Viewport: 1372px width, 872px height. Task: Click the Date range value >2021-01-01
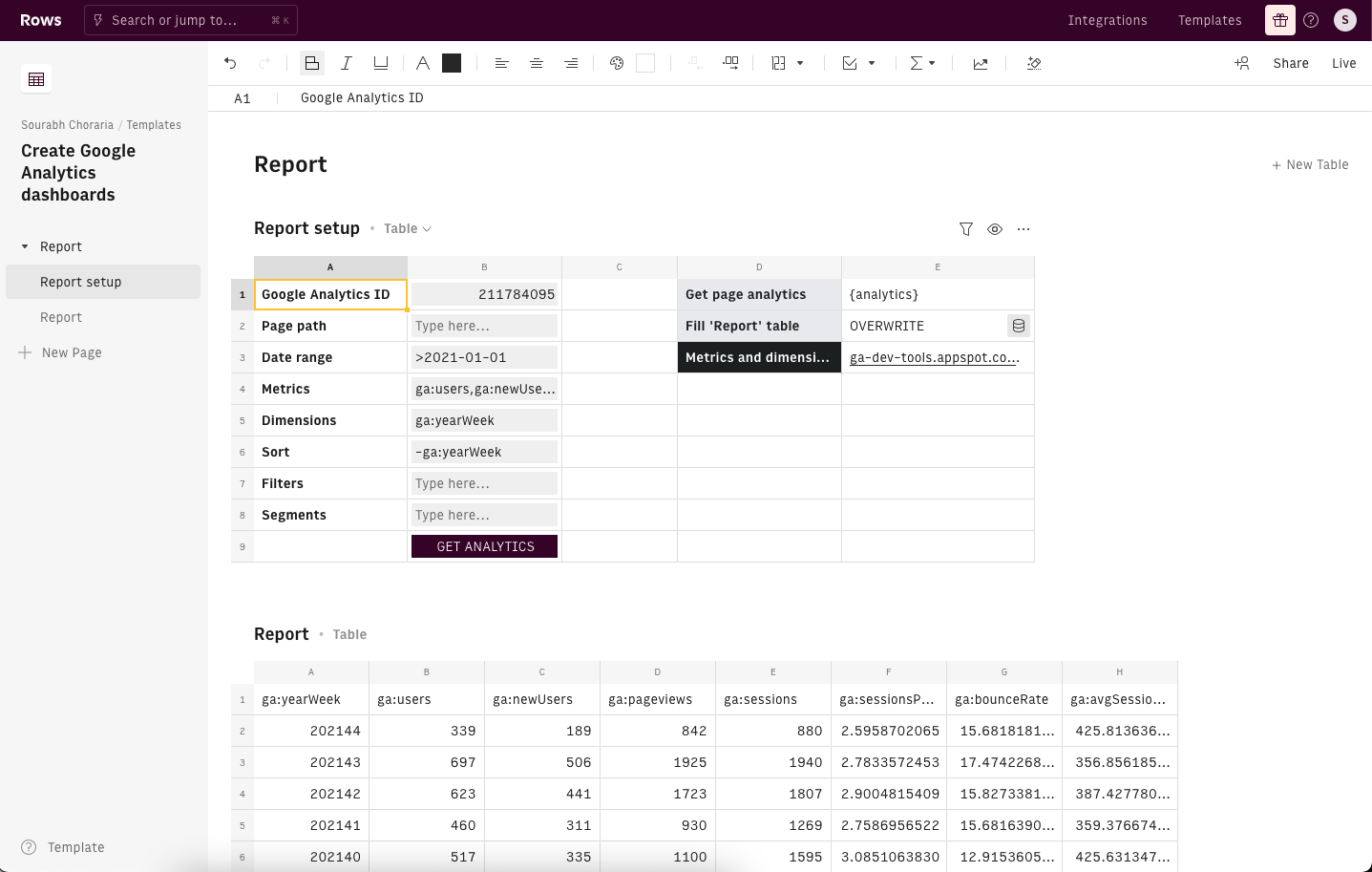pyautogui.click(x=484, y=357)
